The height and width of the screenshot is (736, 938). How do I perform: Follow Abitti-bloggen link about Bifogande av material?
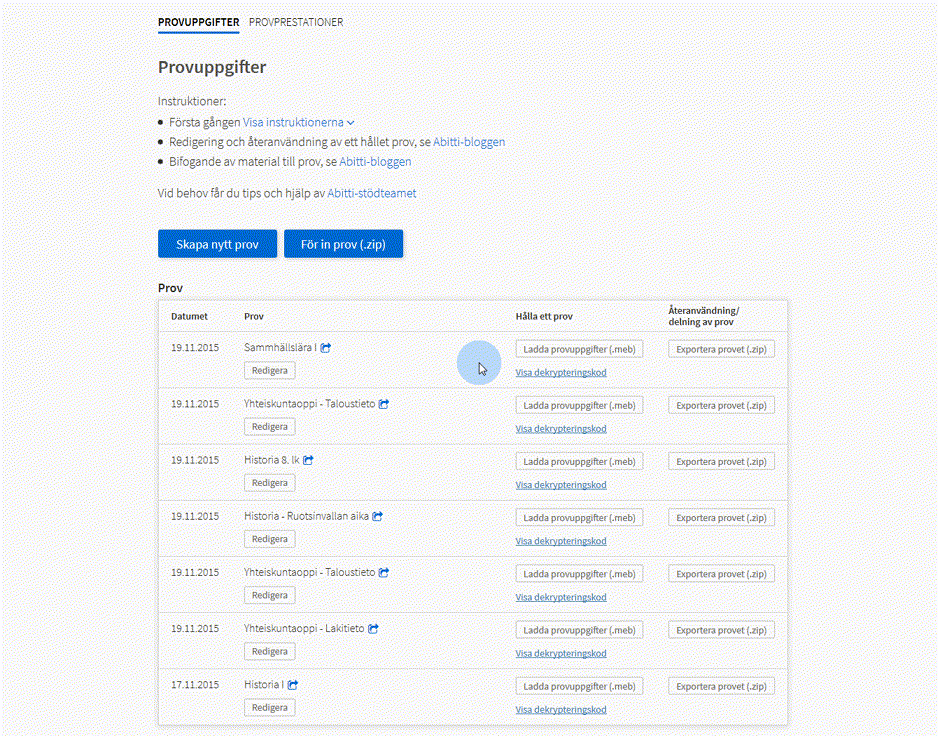tap(375, 161)
